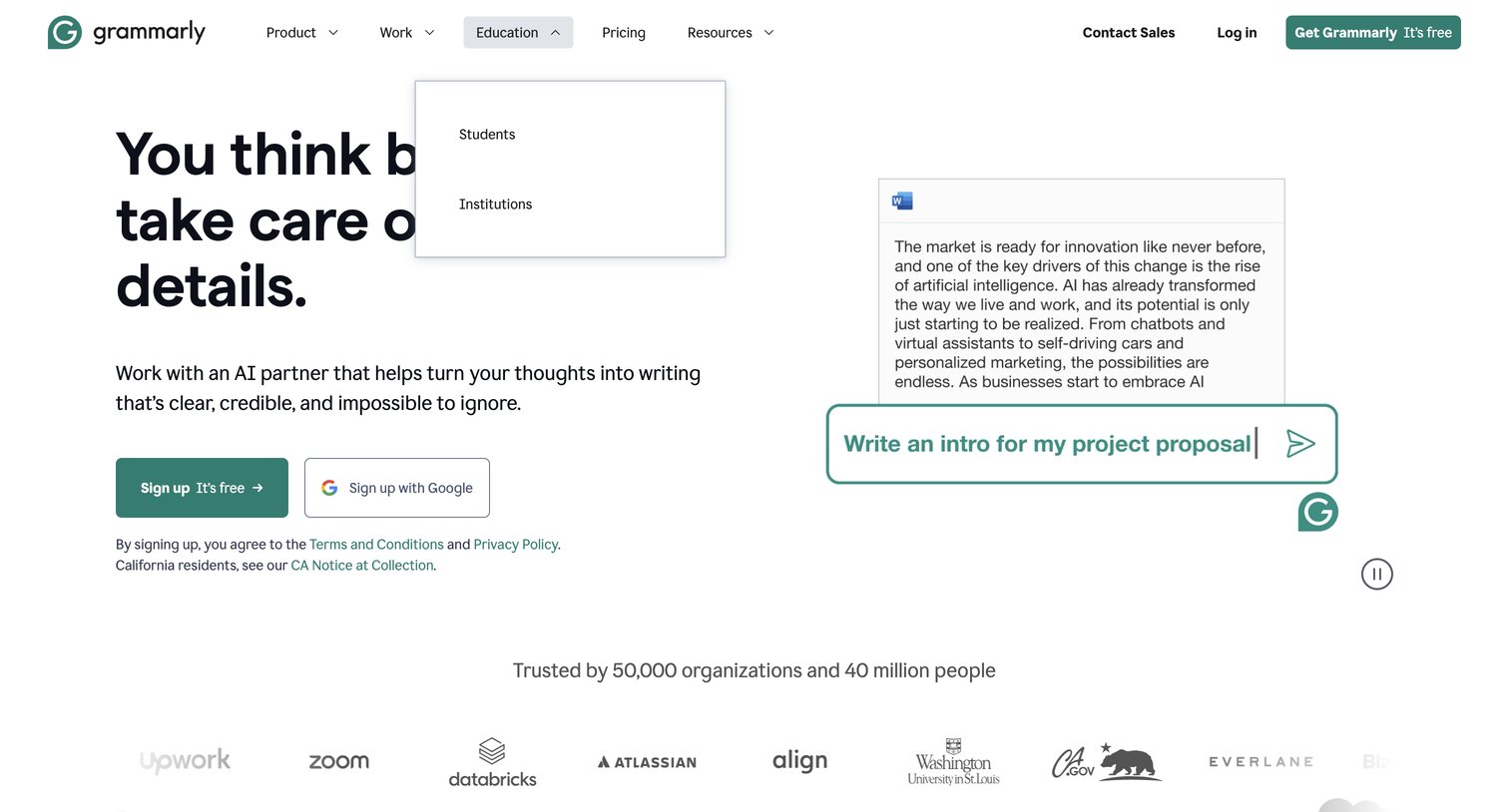The image size is (1509, 812).
Task: Click the Databricks logo
Action: [x=492, y=762]
